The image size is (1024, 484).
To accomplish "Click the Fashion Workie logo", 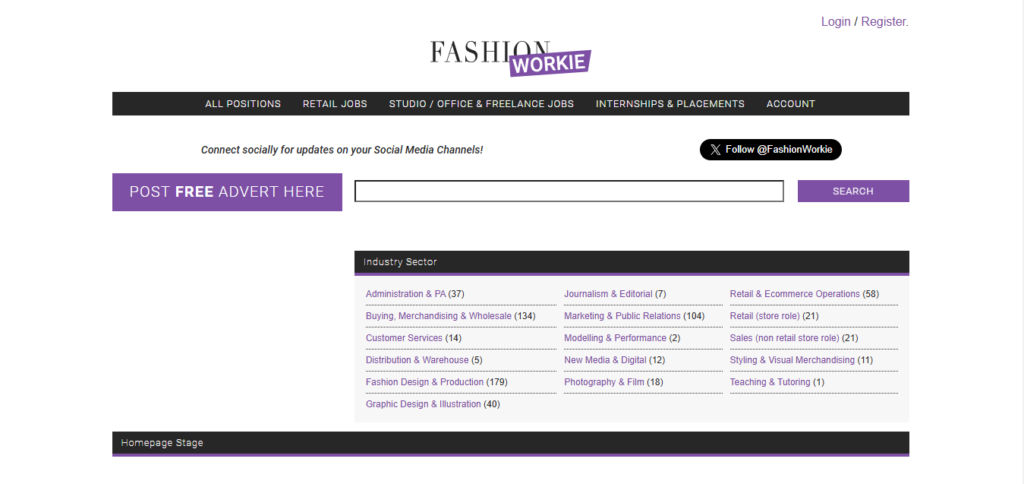I will [510, 57].
